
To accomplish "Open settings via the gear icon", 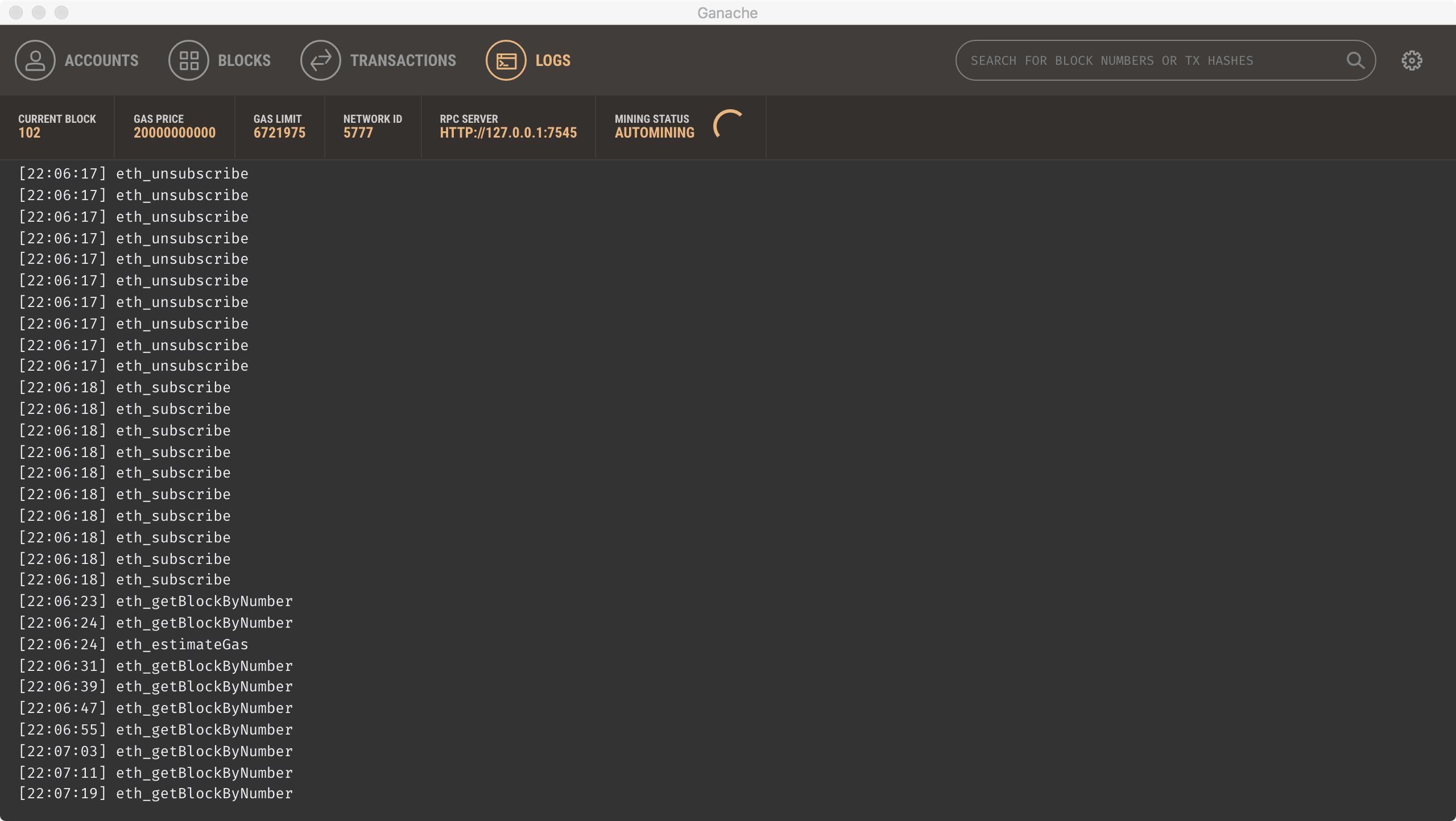I will pyautogui.click(x=1412, y=60).
